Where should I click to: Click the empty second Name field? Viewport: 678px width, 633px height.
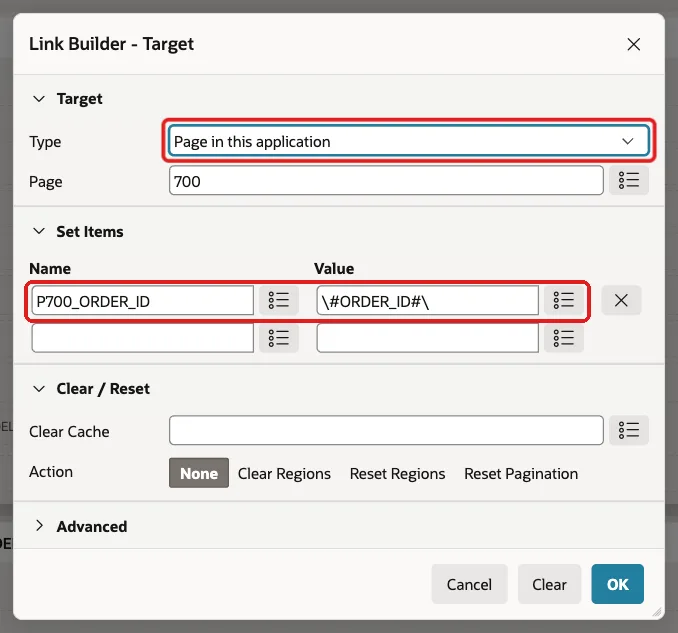(x=143, y=338)
